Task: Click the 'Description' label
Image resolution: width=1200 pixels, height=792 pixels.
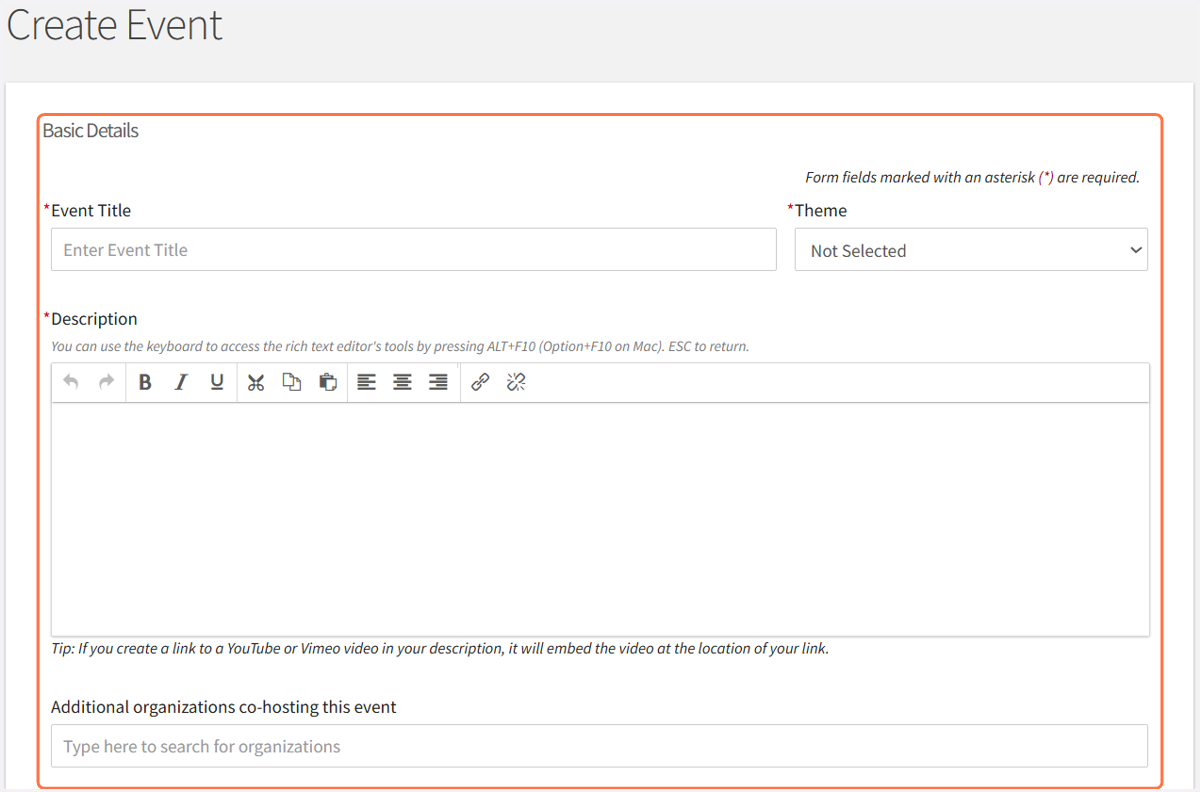Action: [x=94, y=319]
